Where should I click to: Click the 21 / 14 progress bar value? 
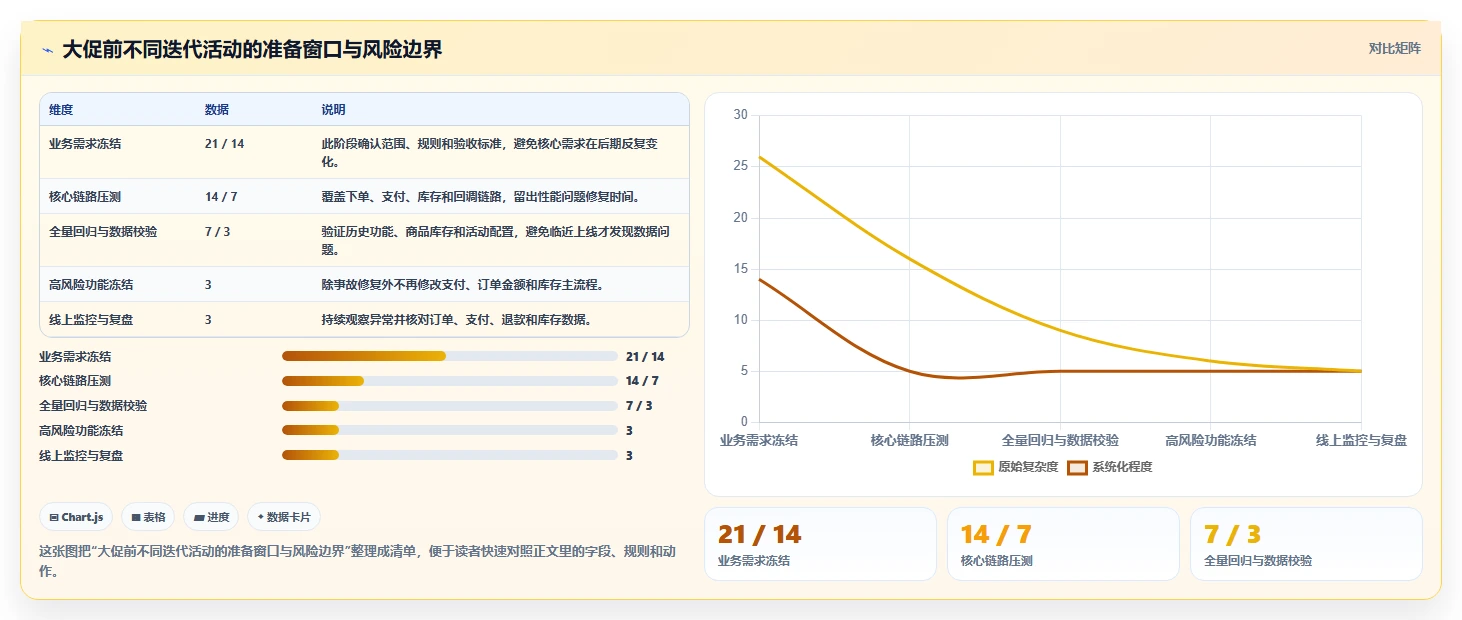645,357
